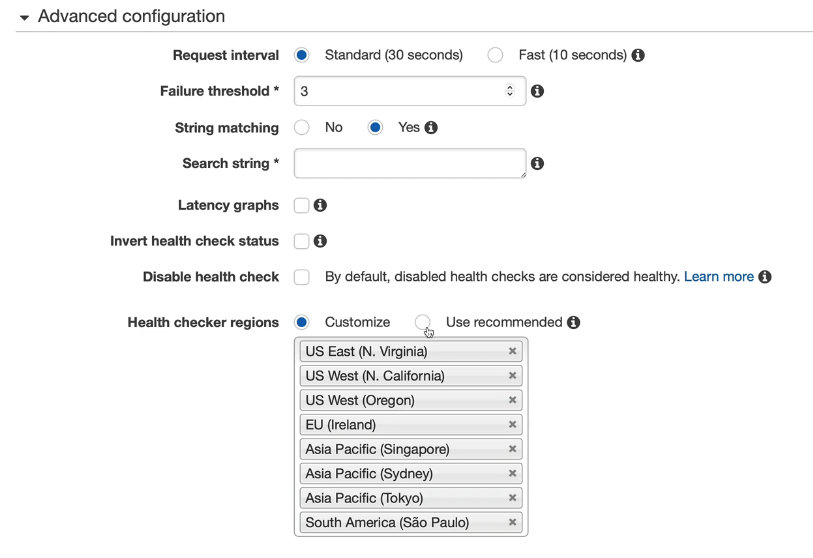Enable the Latency graphs checkbox

301,205
